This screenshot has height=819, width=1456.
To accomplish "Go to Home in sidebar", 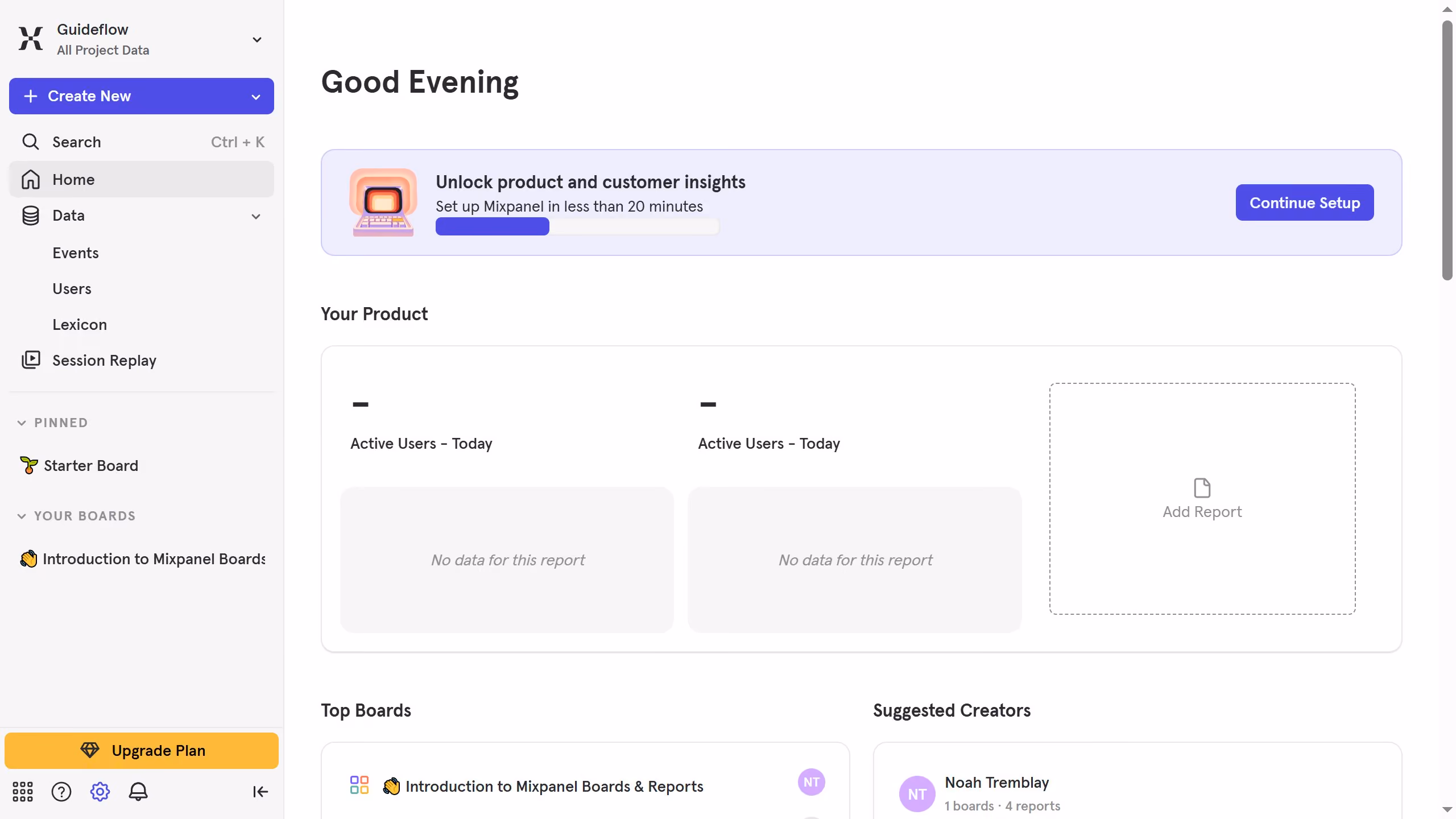I will (x=142, y=179).
